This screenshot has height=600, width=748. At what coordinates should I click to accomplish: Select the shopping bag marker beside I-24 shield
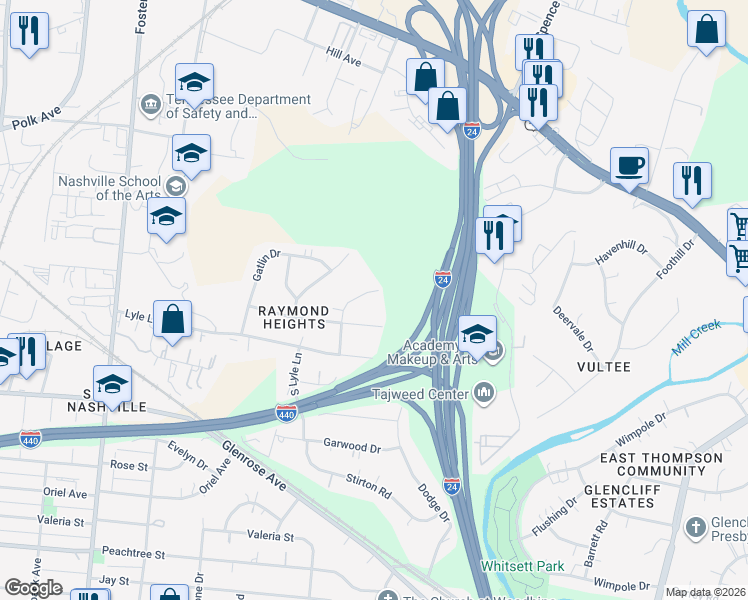[447, 110]
